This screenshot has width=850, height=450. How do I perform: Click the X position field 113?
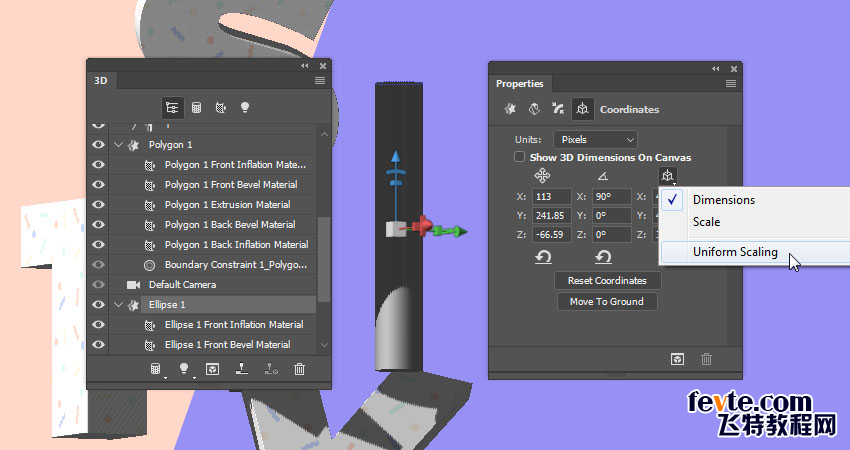tap(551, 196)
